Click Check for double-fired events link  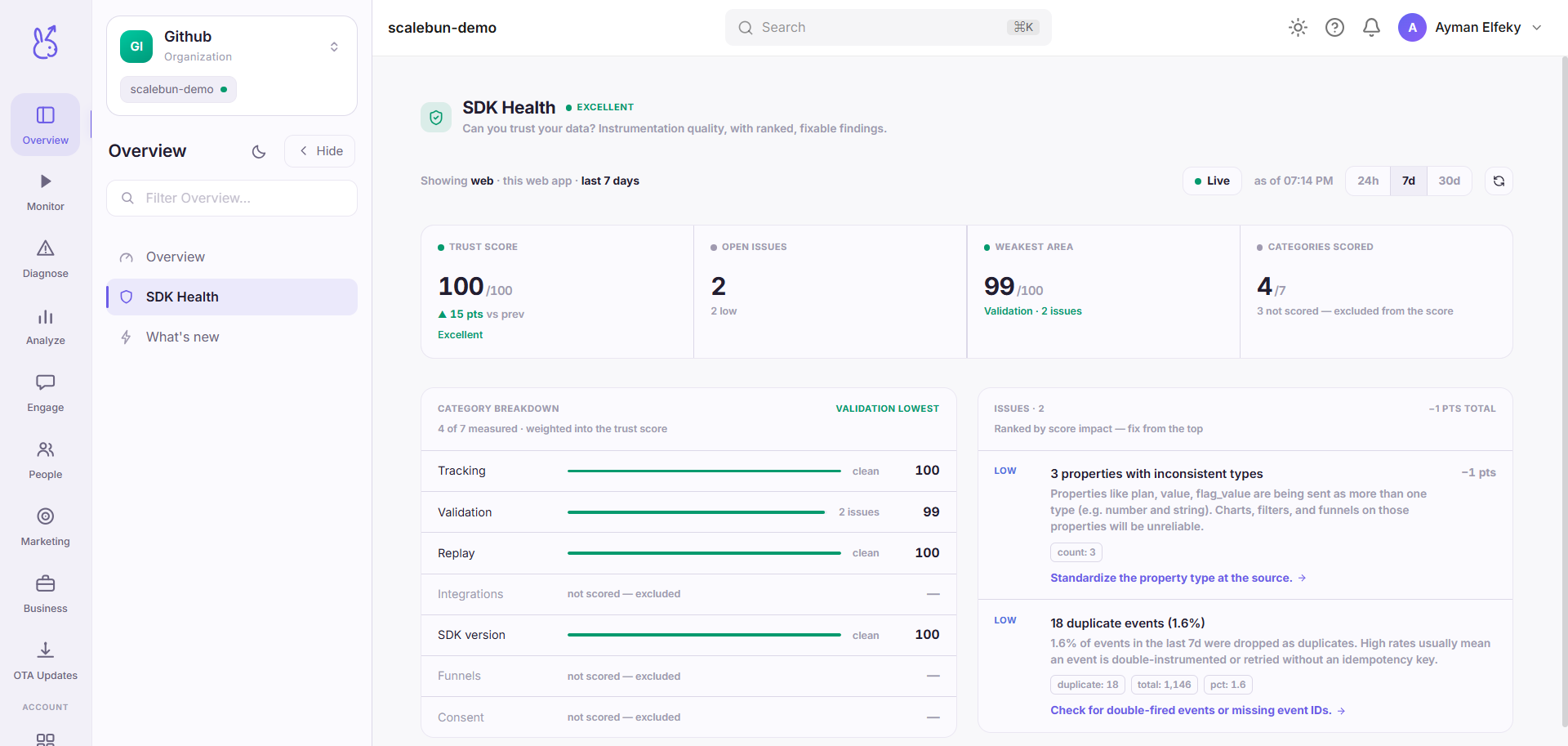[x=1198, y=710]
